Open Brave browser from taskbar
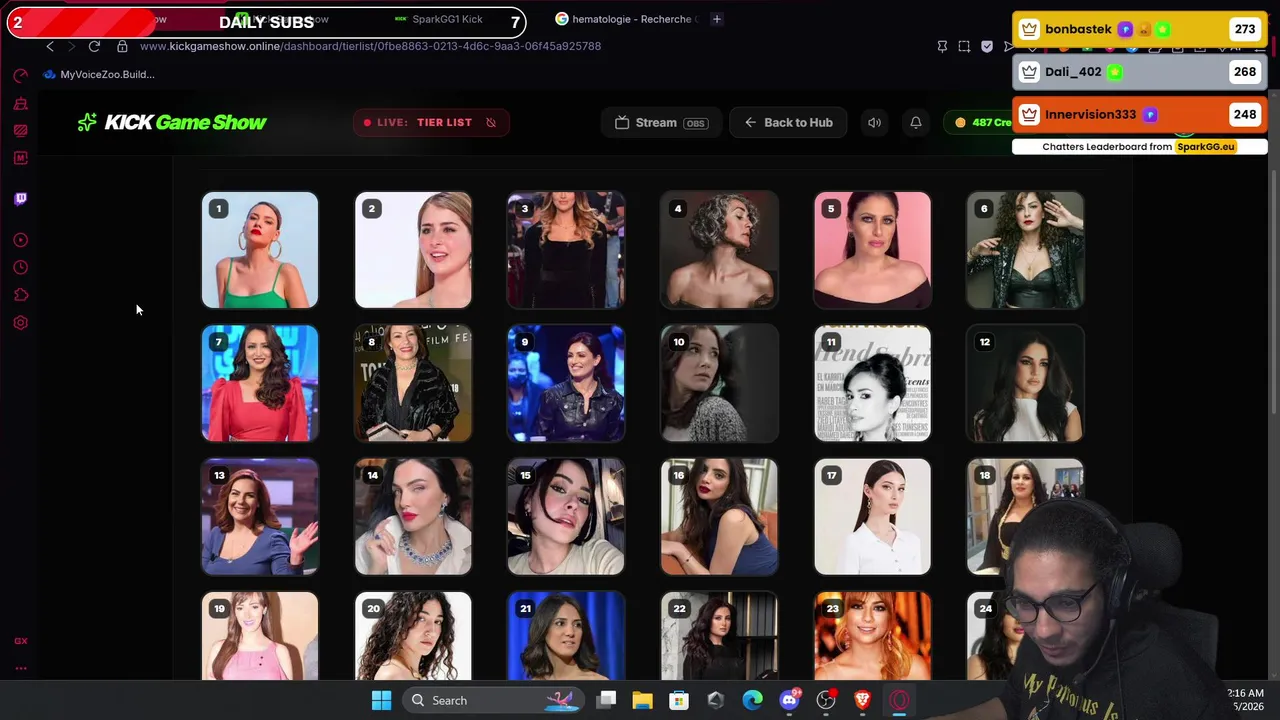1280x720 pixels. pos(862,700)
